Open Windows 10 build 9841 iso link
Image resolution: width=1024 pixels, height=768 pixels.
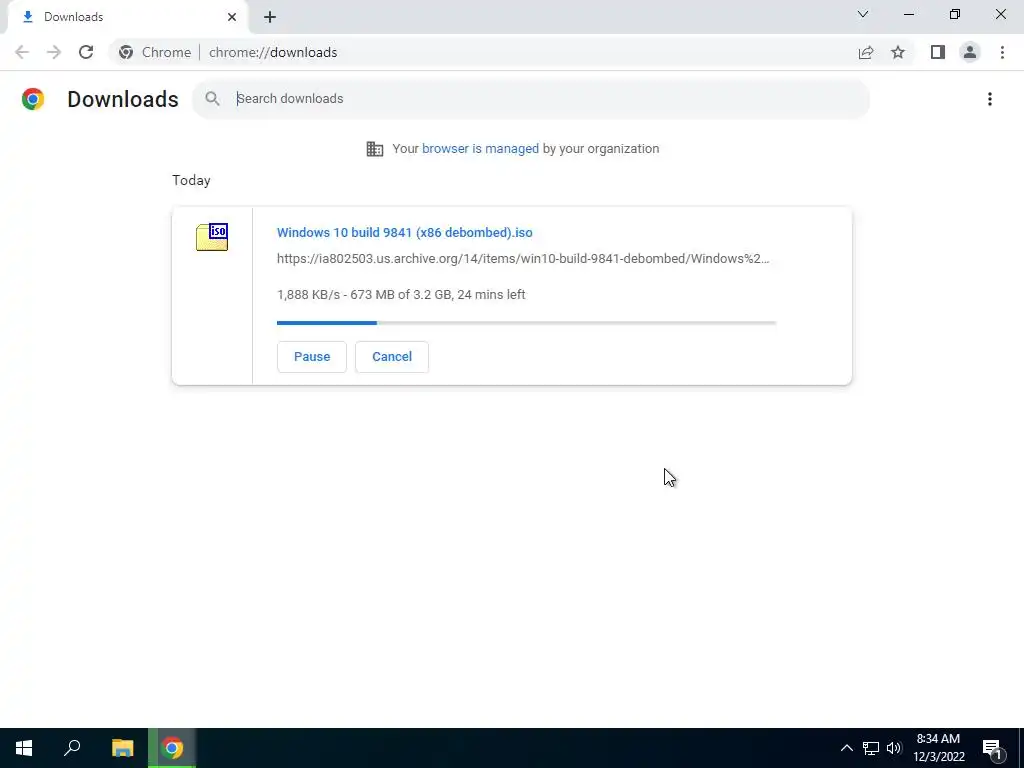coord(405,232)
